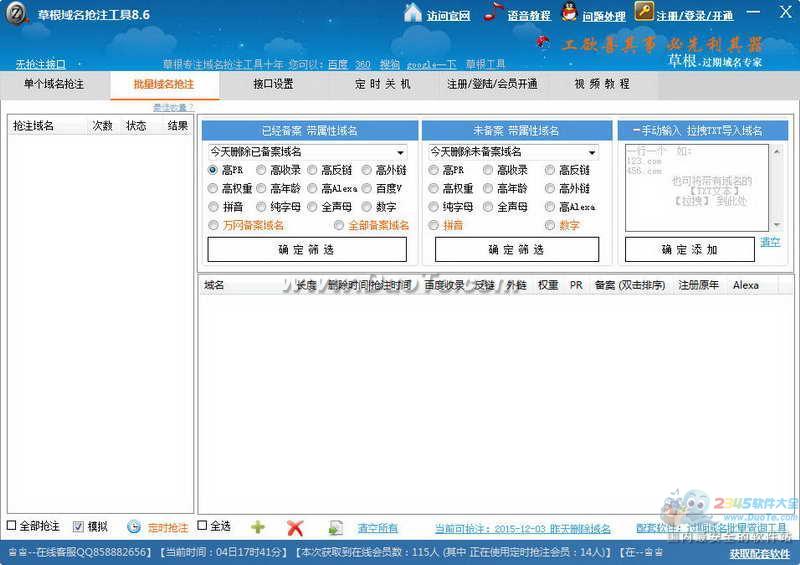Image resolution: width=800 pixels, height=565 pixels.
Task: Uncheck the 模拟 checkbox
Action: point(79,526)
